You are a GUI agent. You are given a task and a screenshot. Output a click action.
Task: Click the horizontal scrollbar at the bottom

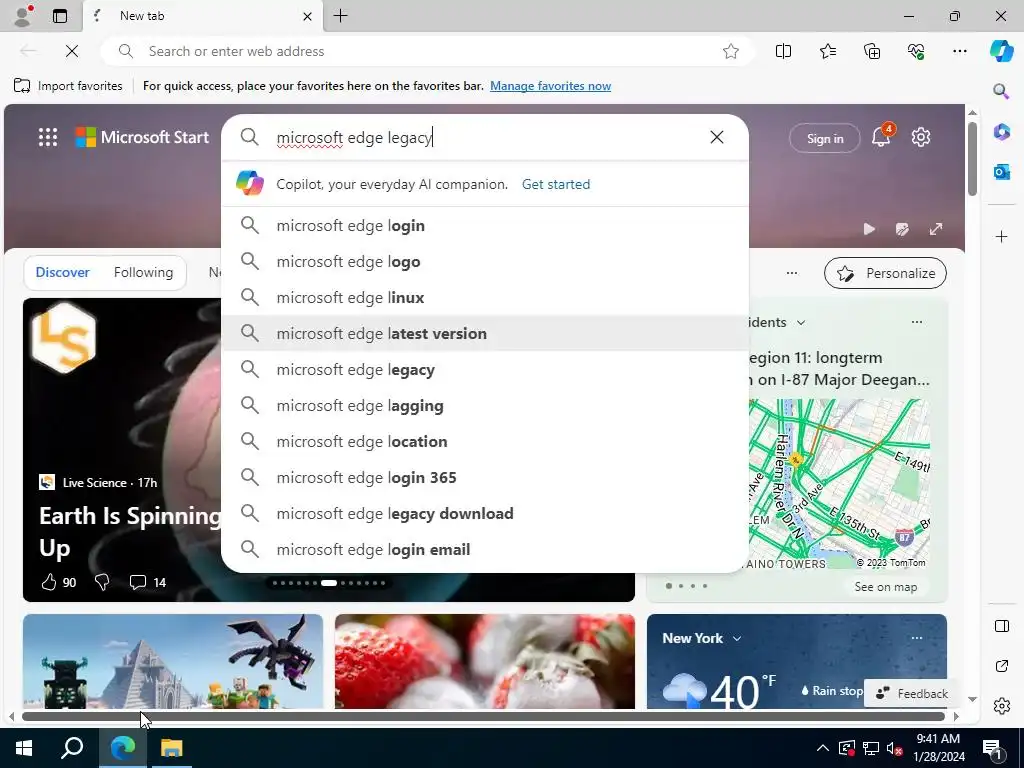483,716
